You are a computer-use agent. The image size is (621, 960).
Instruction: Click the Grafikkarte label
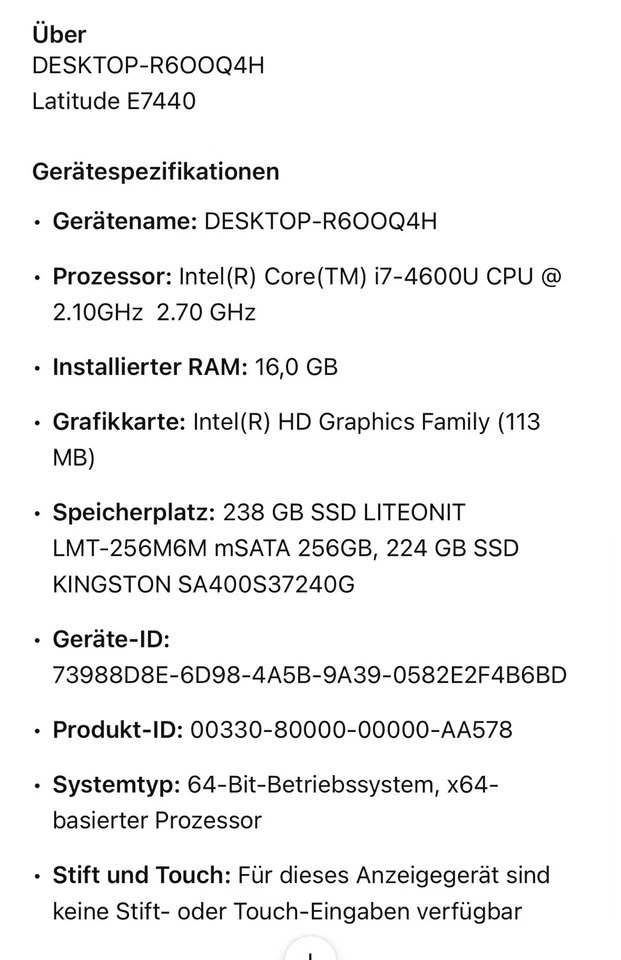pos(119,422)
